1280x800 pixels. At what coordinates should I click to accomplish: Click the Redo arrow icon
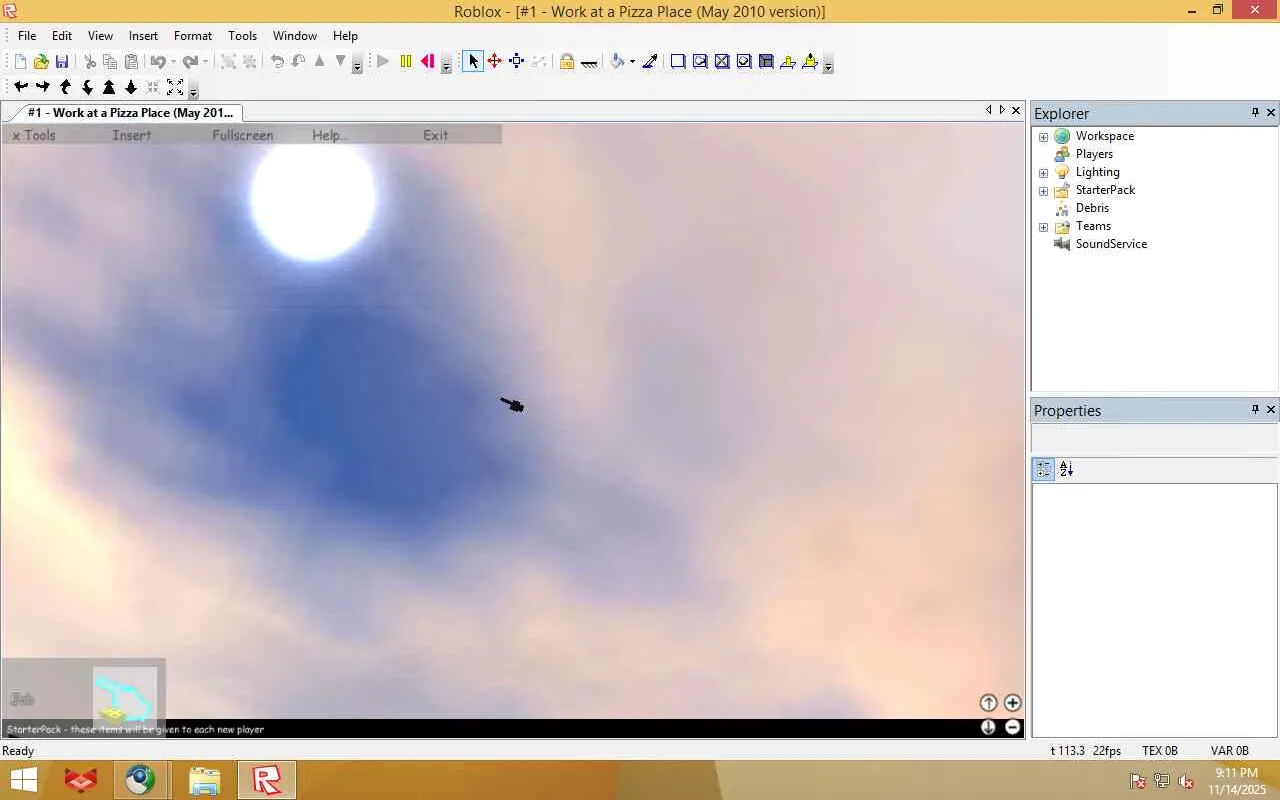point(189,62)
